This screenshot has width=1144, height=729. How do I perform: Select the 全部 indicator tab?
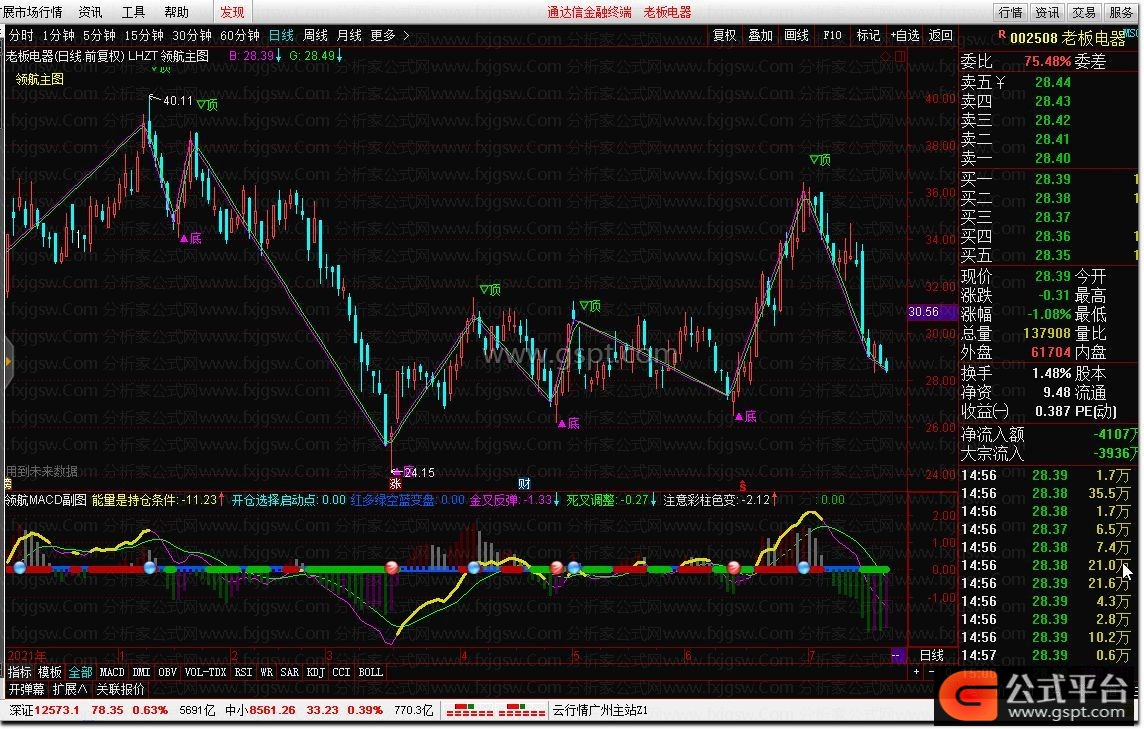tap(80, 672)
